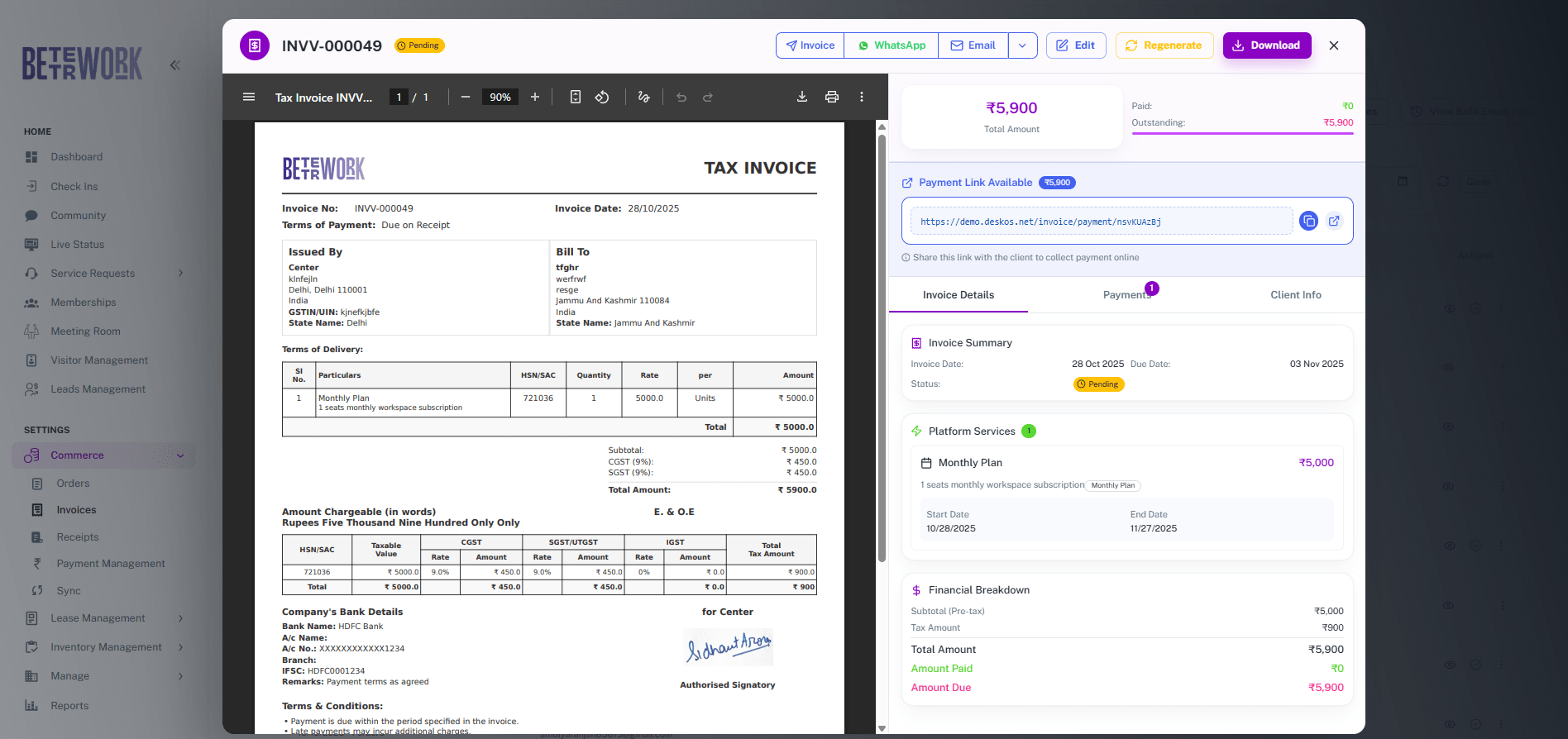The height and width of the screenshot is (739, 1568).
Task: Expand Service Requests submenu
Action: 180,274
